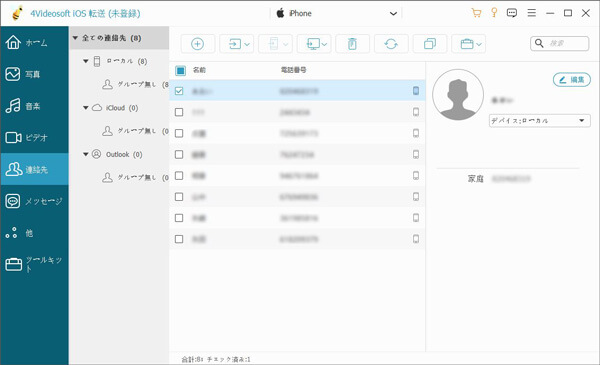
Task: Click the 名前 column header
Action: tap(199, 70)
